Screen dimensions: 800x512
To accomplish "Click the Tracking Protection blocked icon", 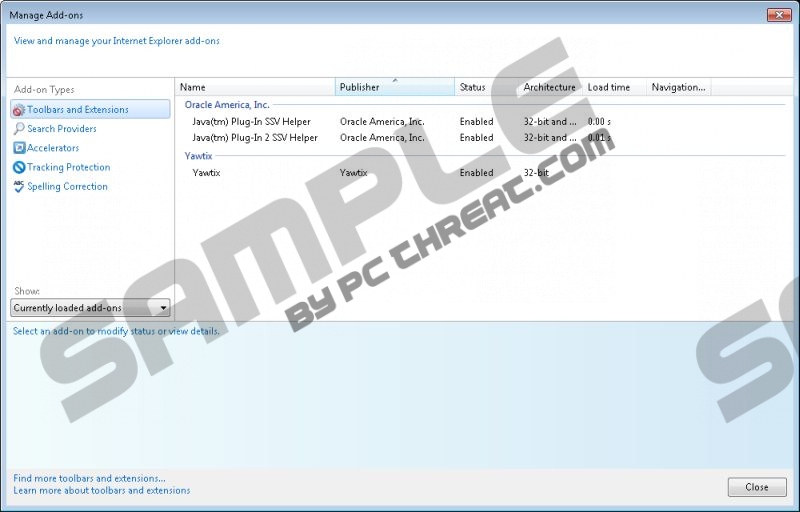I will click(x=18, y=167).
